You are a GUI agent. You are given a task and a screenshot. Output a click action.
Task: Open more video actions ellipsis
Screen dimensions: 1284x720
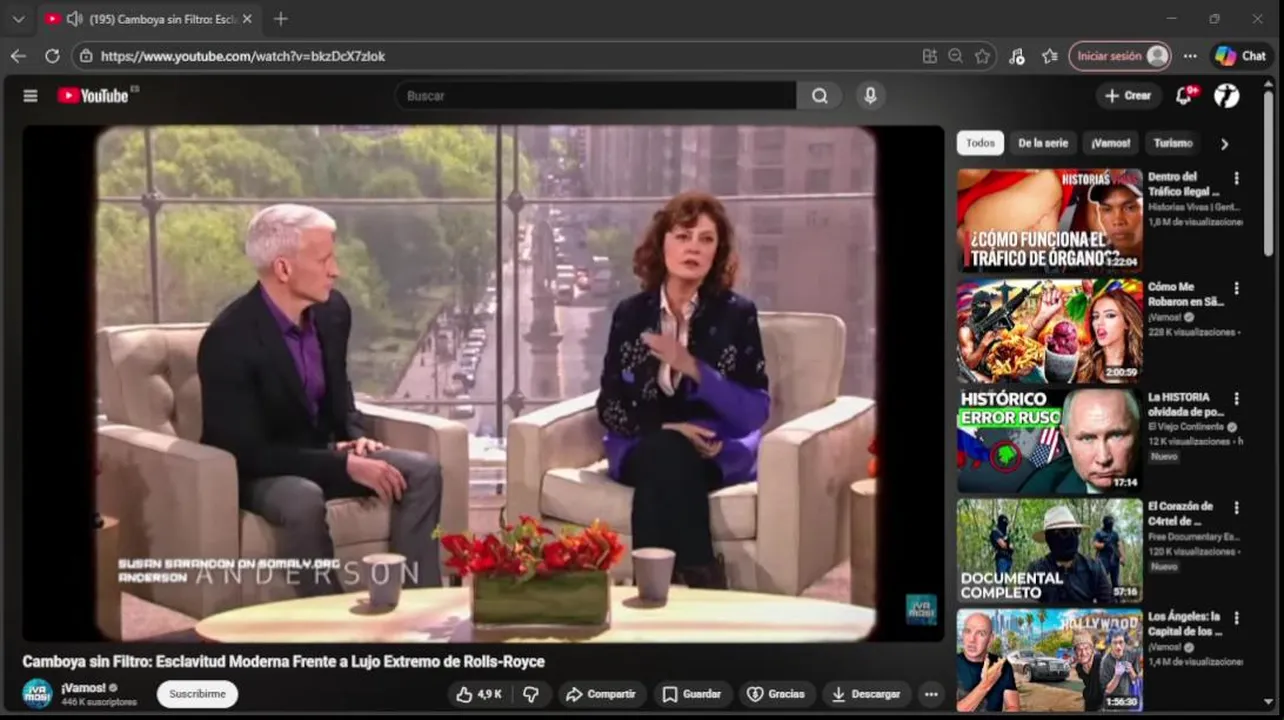(x=931, y=694)
